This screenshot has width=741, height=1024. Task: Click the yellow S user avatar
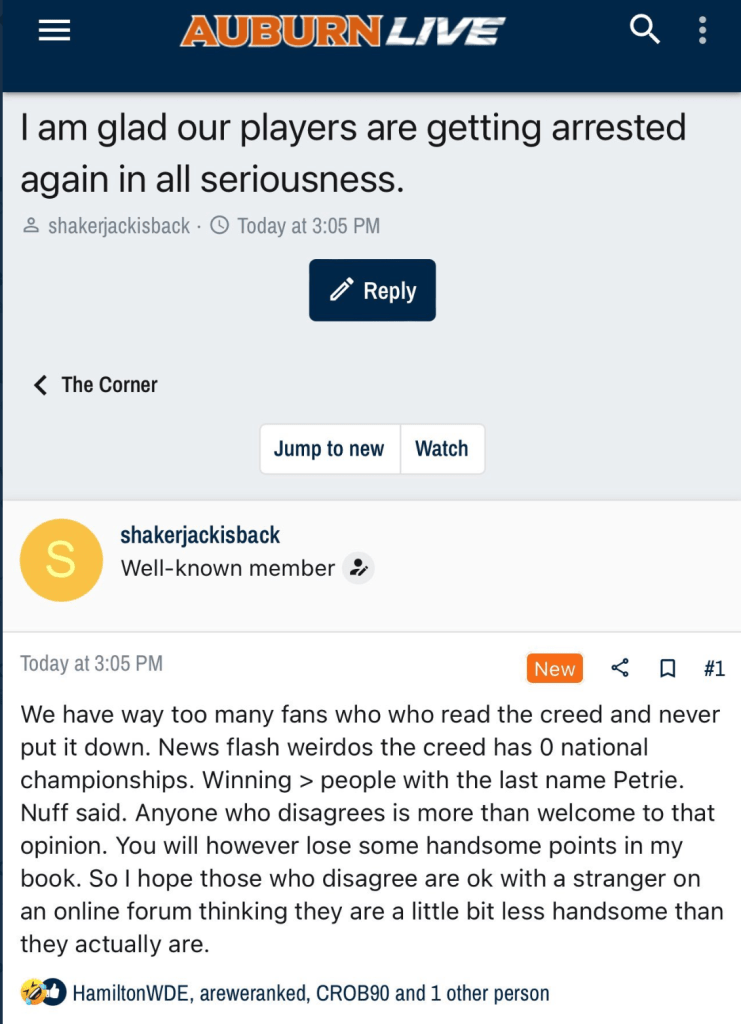(x=61, y=560)
